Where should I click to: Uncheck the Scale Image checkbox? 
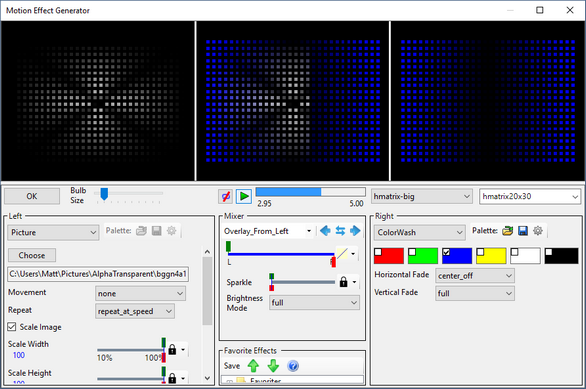12,327
